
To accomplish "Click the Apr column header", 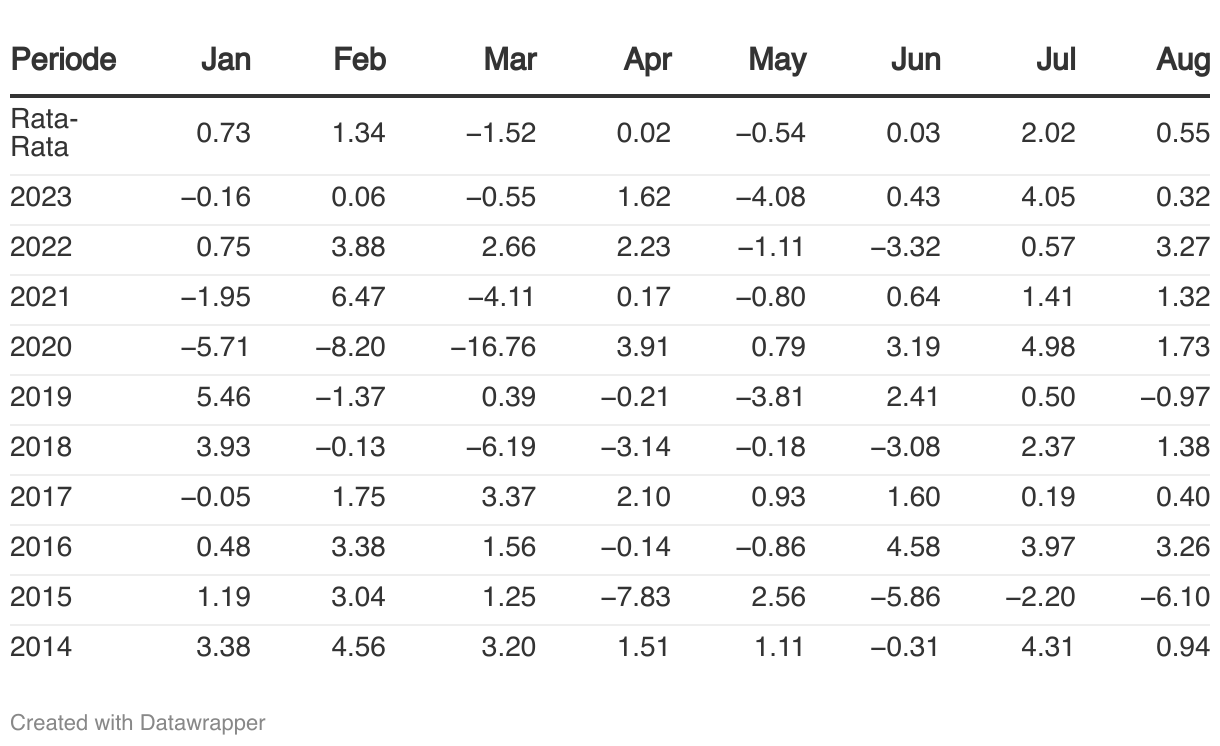I will pos(647,60).
